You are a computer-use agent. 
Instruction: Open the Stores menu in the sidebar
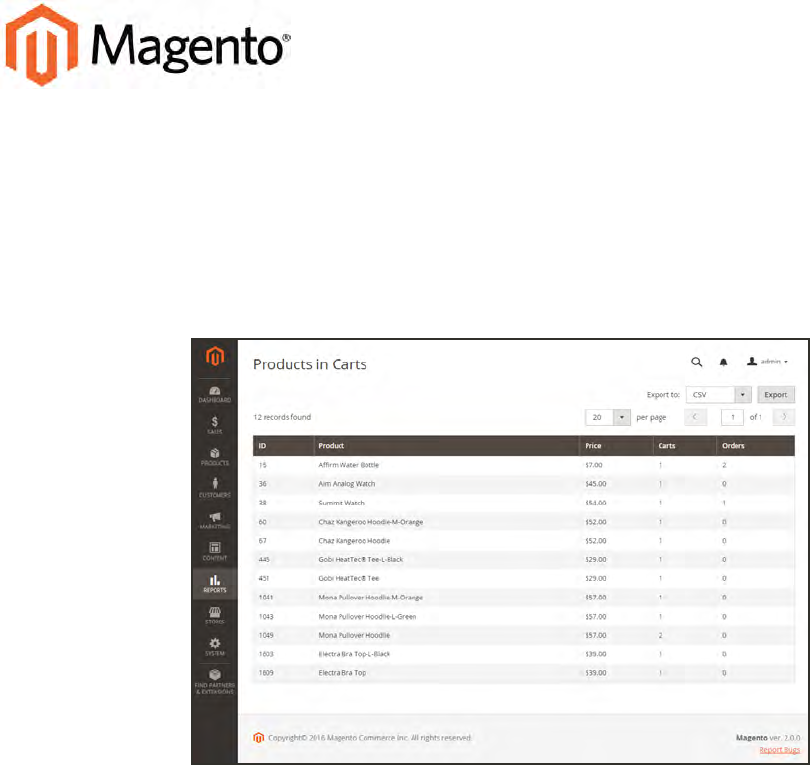[215, 616]
